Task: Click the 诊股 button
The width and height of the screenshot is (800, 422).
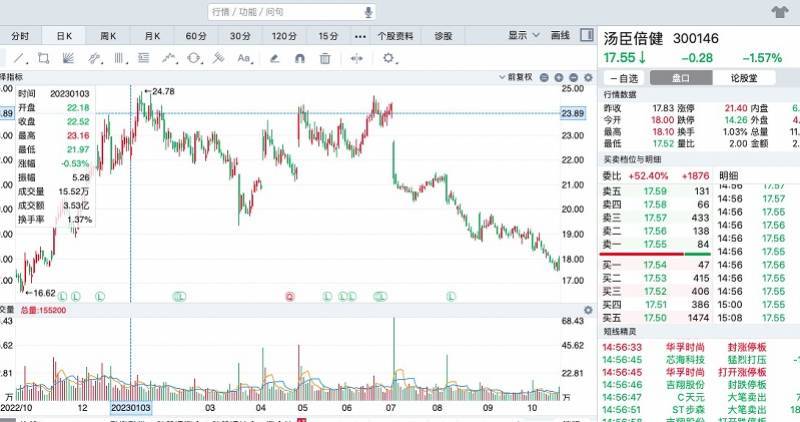Action: pyautogui.click(x=443, y=36)
